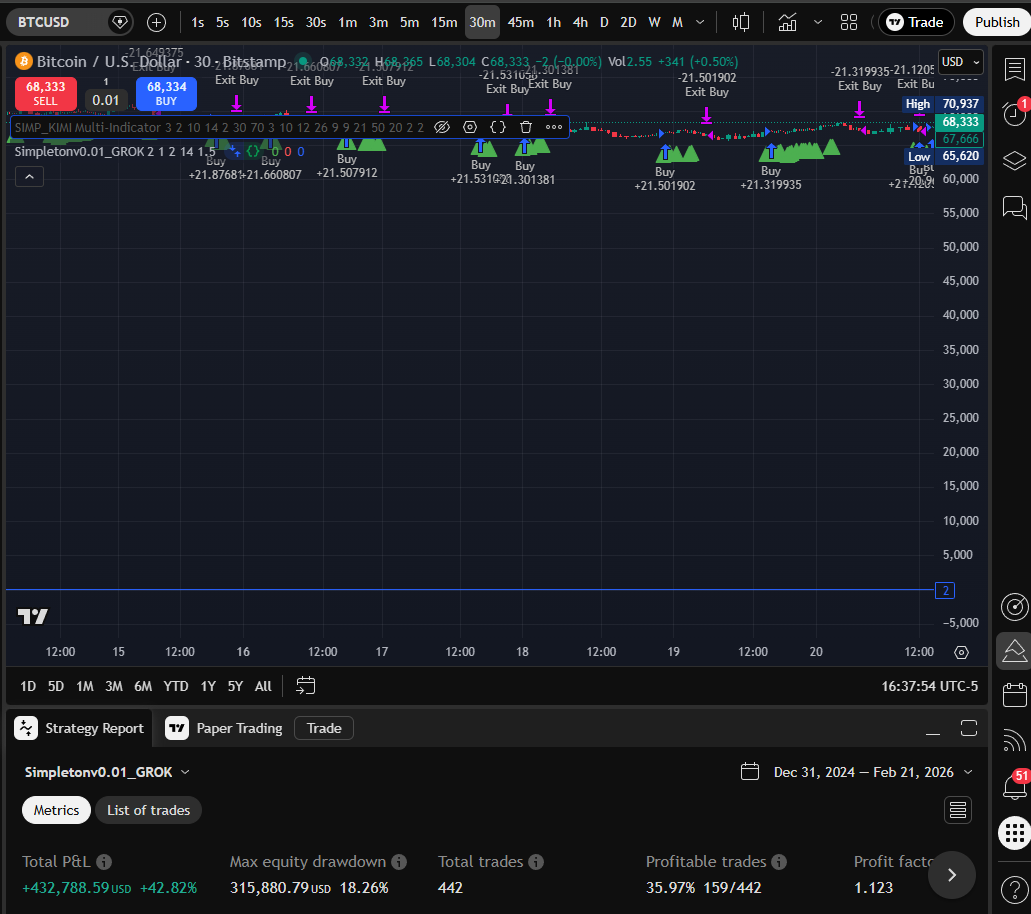Open SIMP_KIMI indicator settings gear
Viewport: 1031px width, 914px height.
pyautogui.click(x=469, y=127)
